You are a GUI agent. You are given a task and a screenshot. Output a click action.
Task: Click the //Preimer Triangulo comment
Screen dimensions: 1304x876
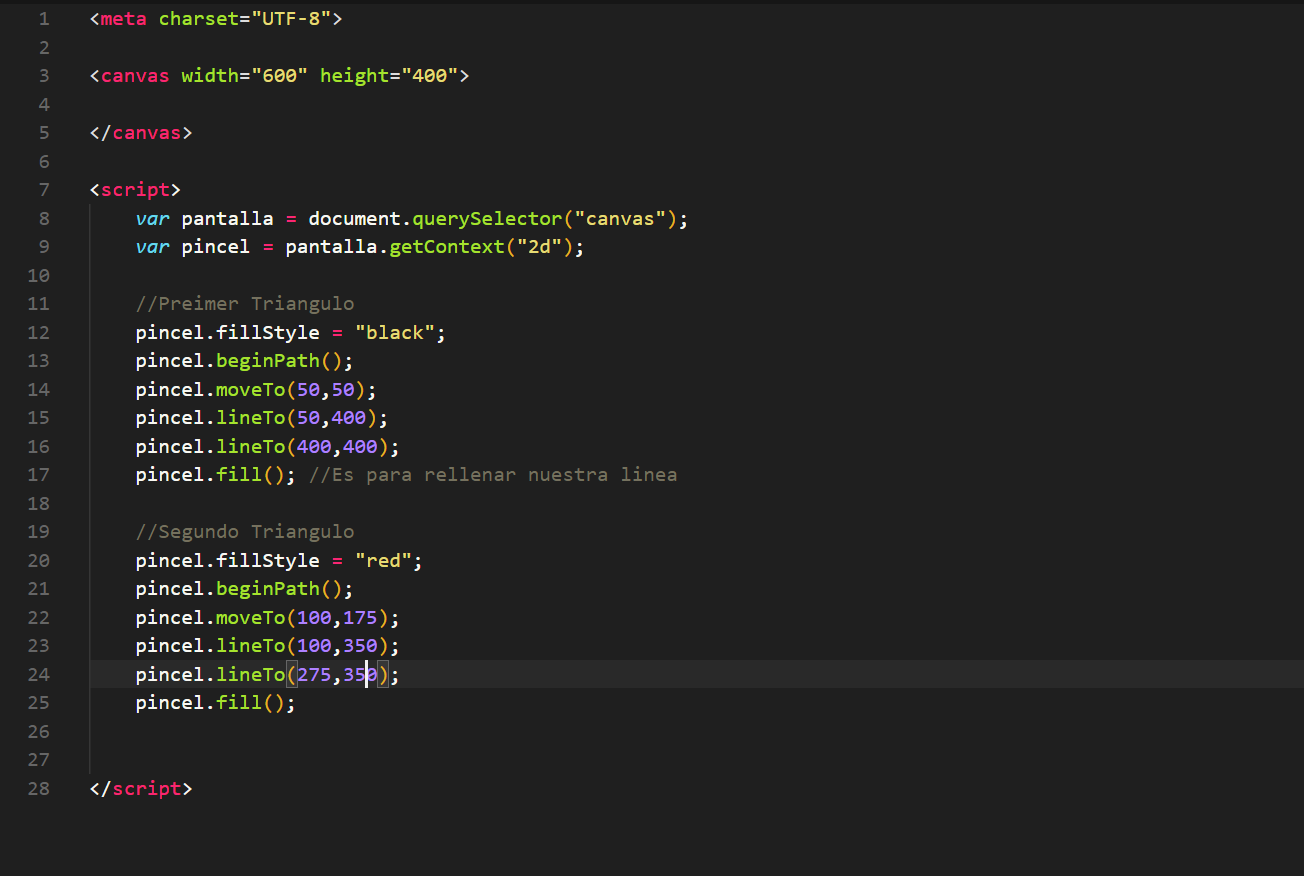tap(245, 303)
